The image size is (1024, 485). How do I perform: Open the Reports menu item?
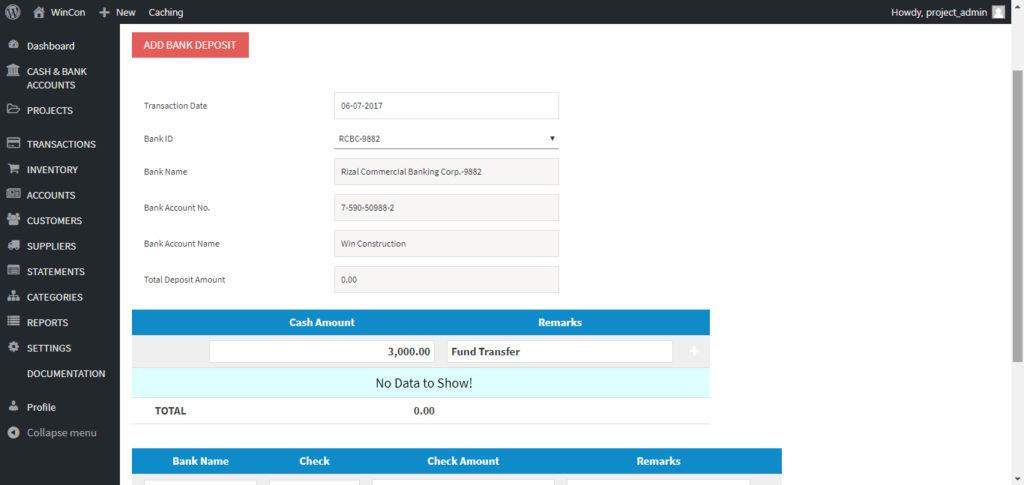47,323
